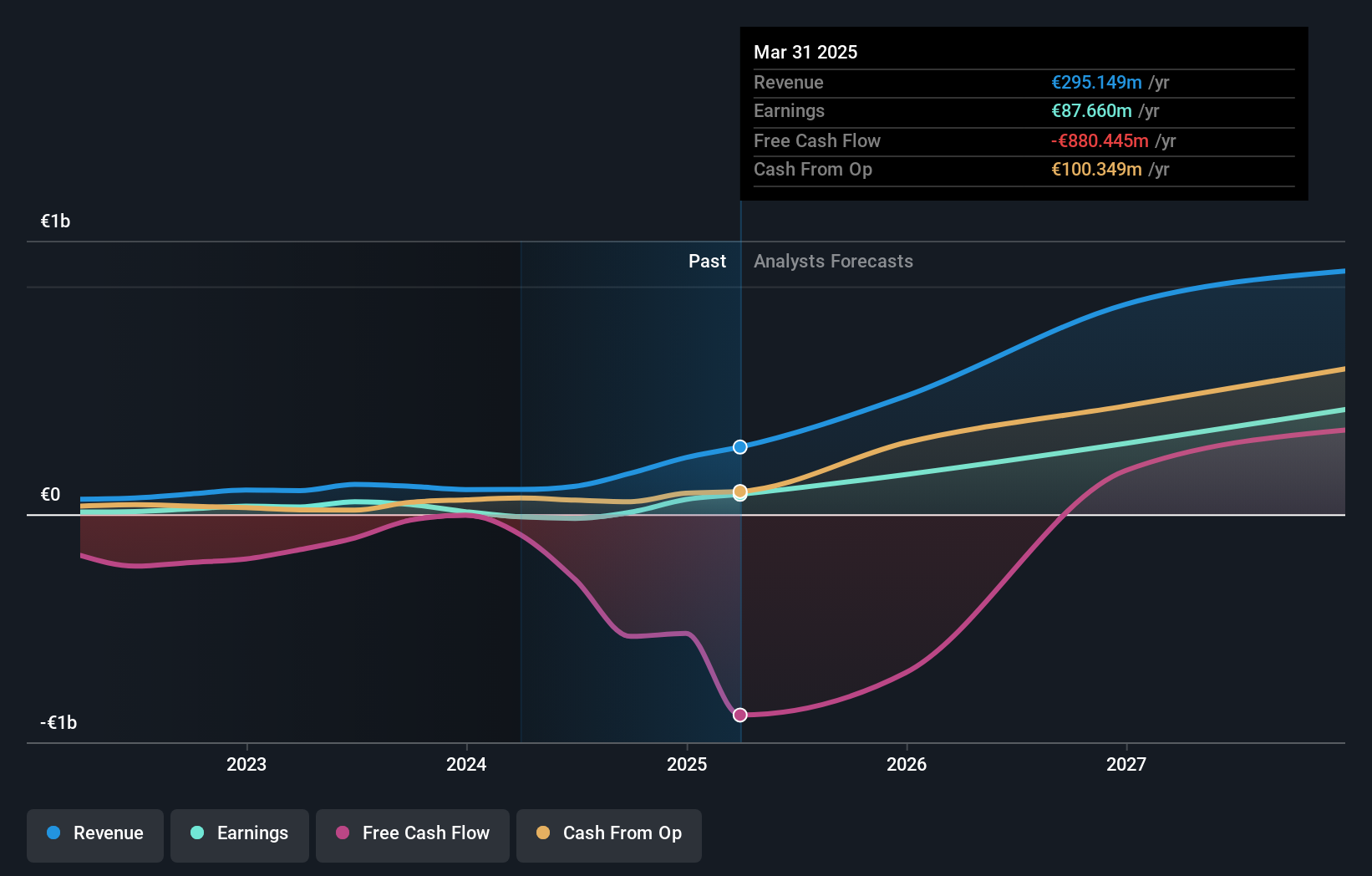The image size is (1372, 876).
Task: Open the Analysts Forecasts section
Action: tap(832, 261)
